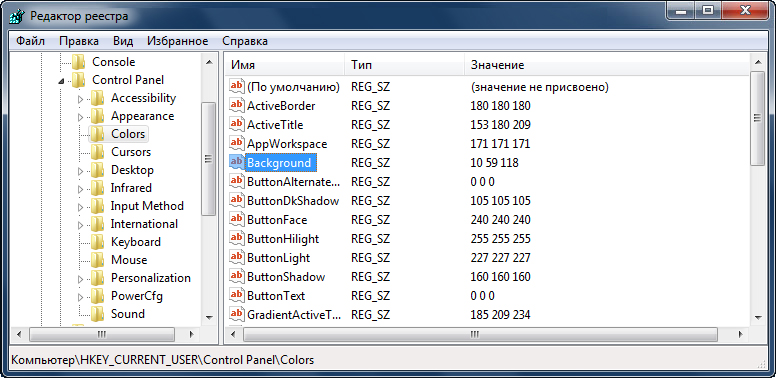Collapse the Control Panel tree node
The image size is (776, 378).
(x=61, y=81)
